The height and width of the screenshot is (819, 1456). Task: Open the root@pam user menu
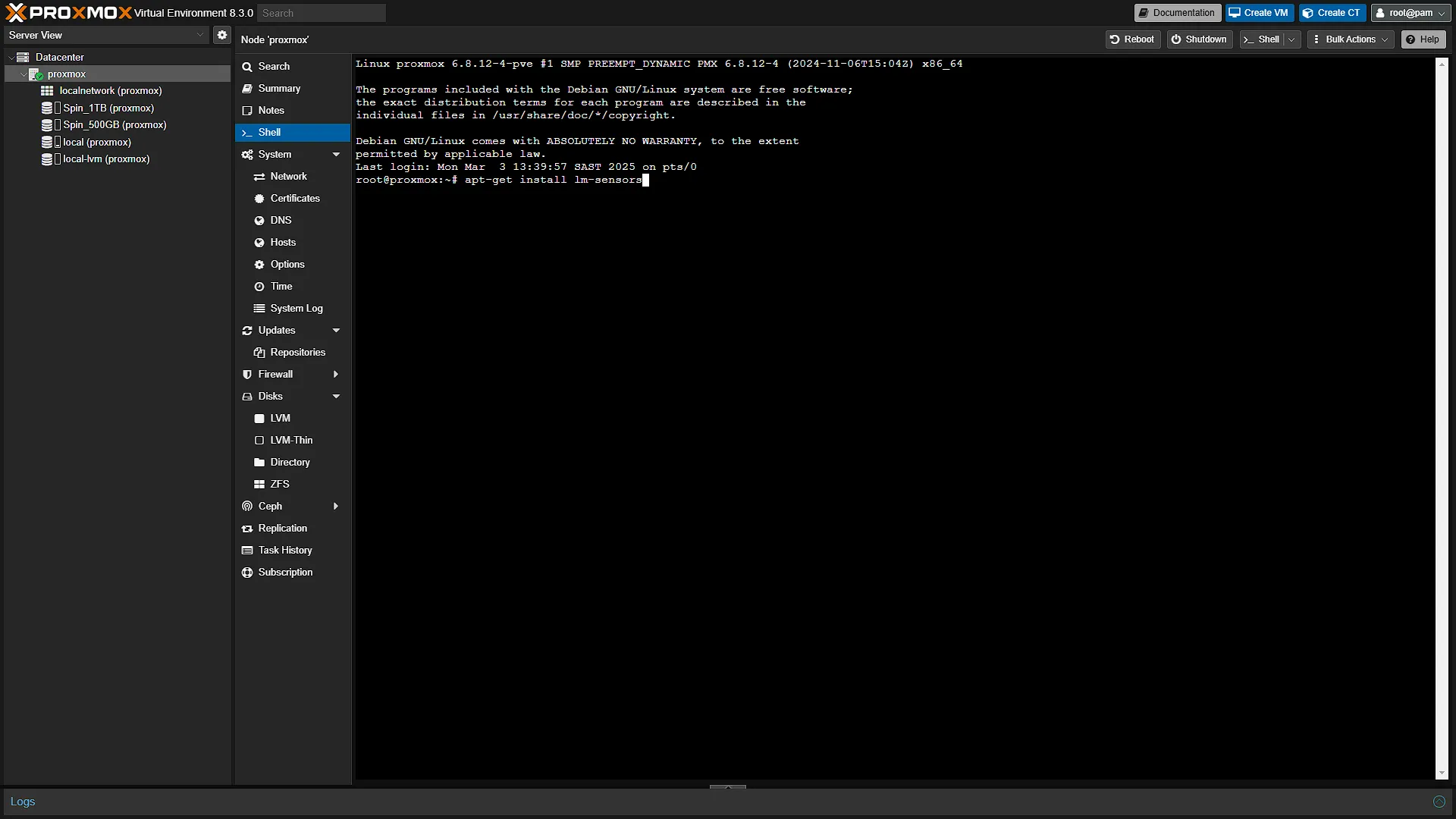coord(1410,13)
